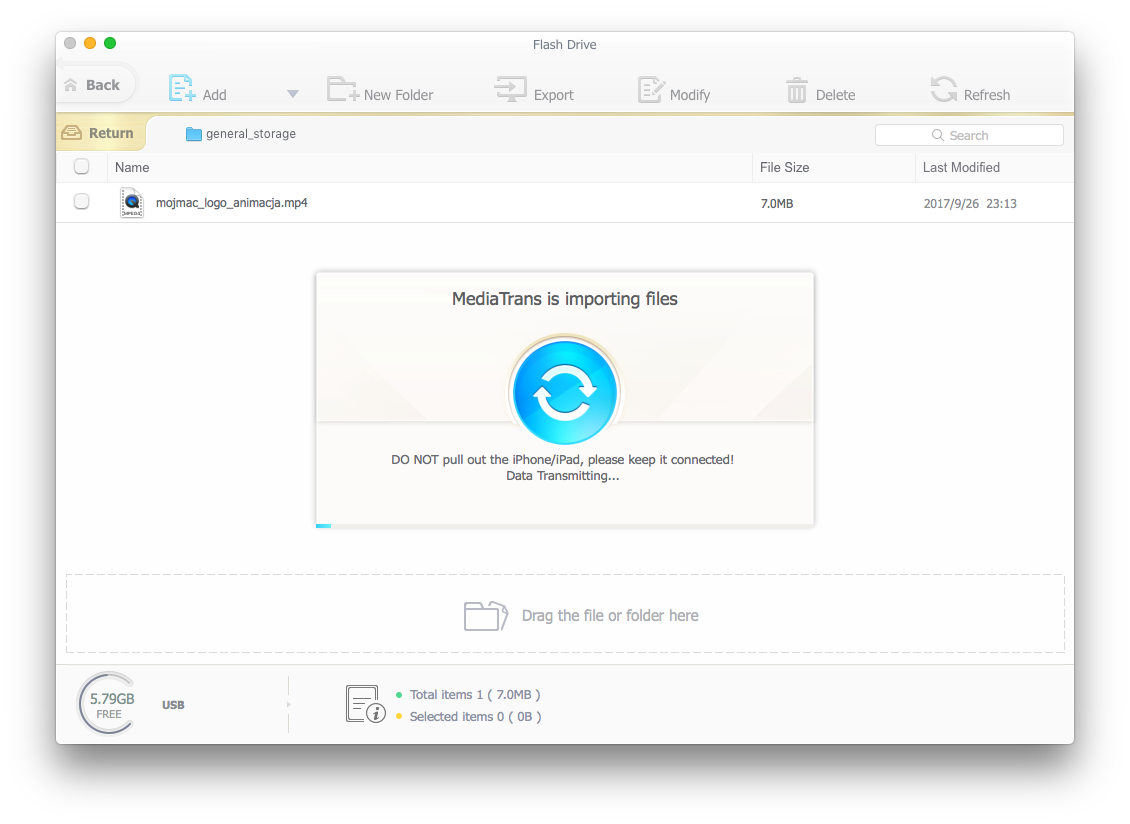
Task: Click the file info icon in status bar
Action: click(365, 704)
